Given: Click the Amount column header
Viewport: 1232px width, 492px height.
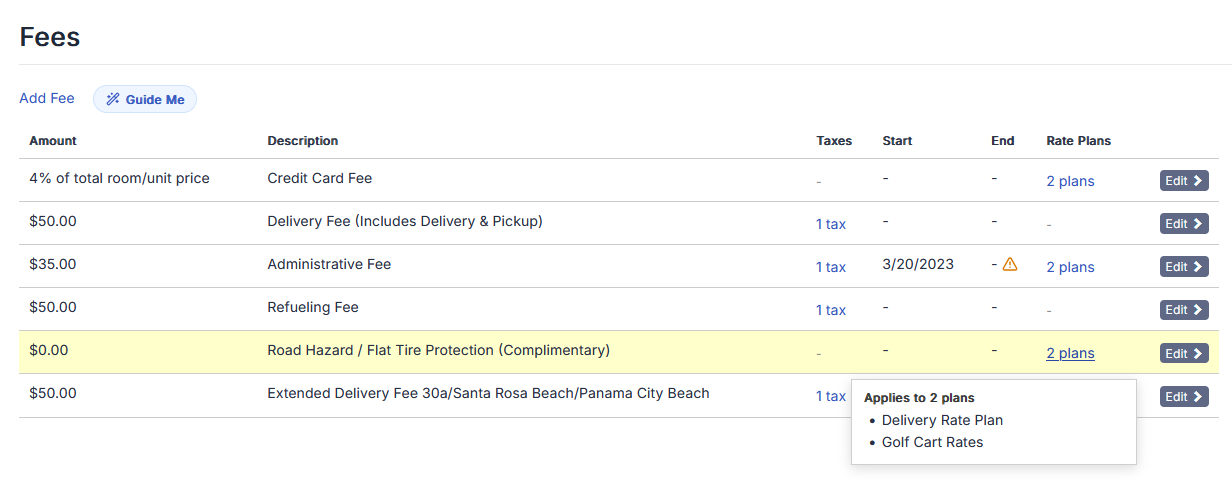Looking at the screenshot, I should pyautogui.click(x=53, y=141).
